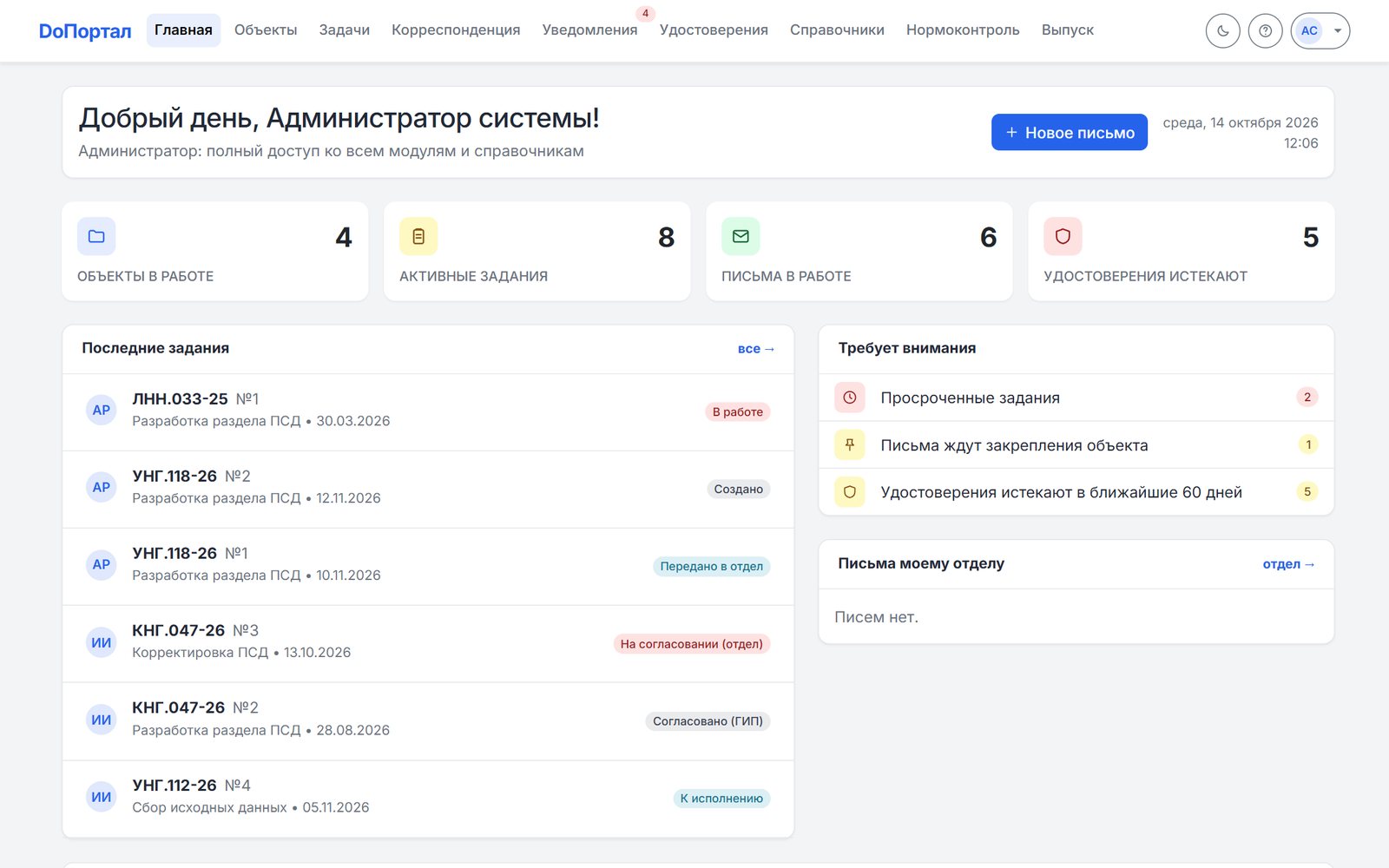Click the 'На согласовании (отдел)' badge
Viewport: 1389px width, 868px height.
[691, 643]
